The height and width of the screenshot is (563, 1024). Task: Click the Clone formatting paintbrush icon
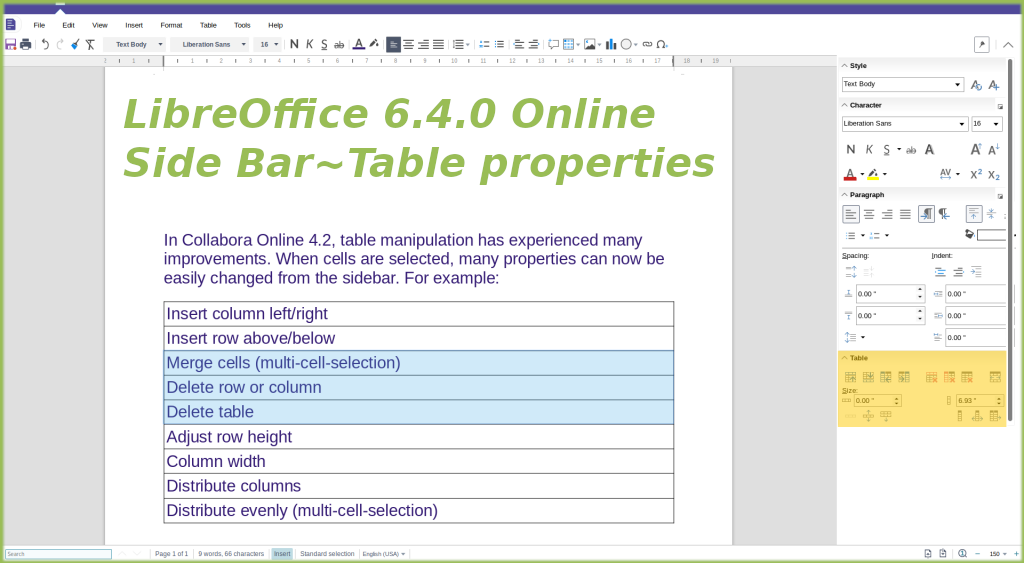tap(75, 44)
